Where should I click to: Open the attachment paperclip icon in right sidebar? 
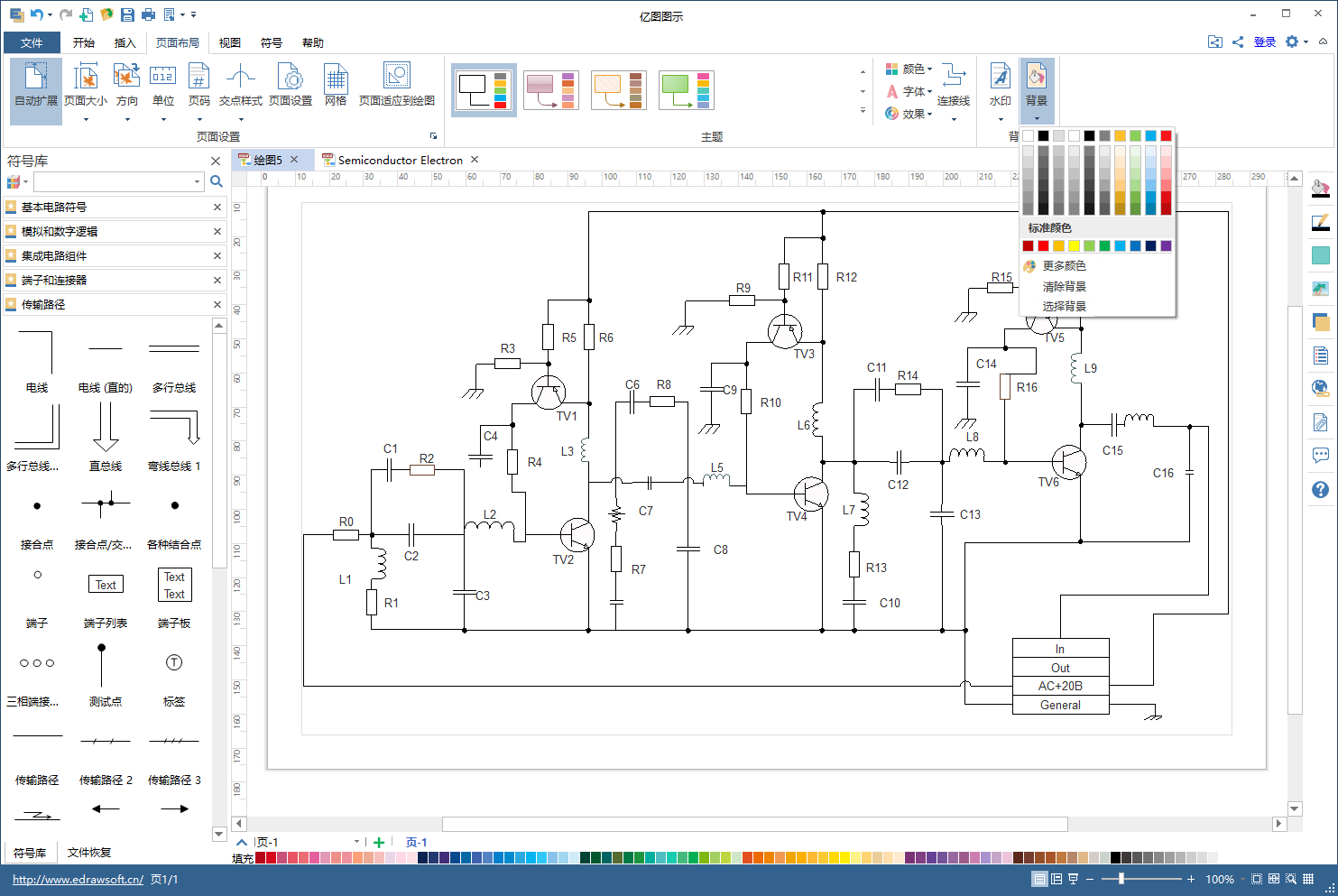click(x=1320, y=422)
